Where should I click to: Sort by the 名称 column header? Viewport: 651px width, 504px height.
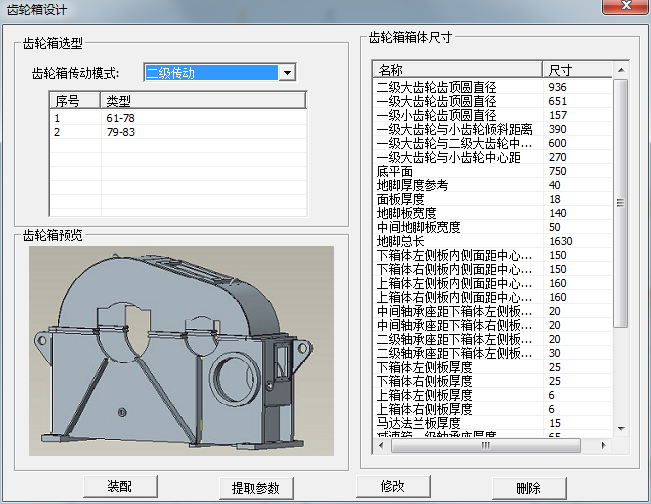point(456,70)
